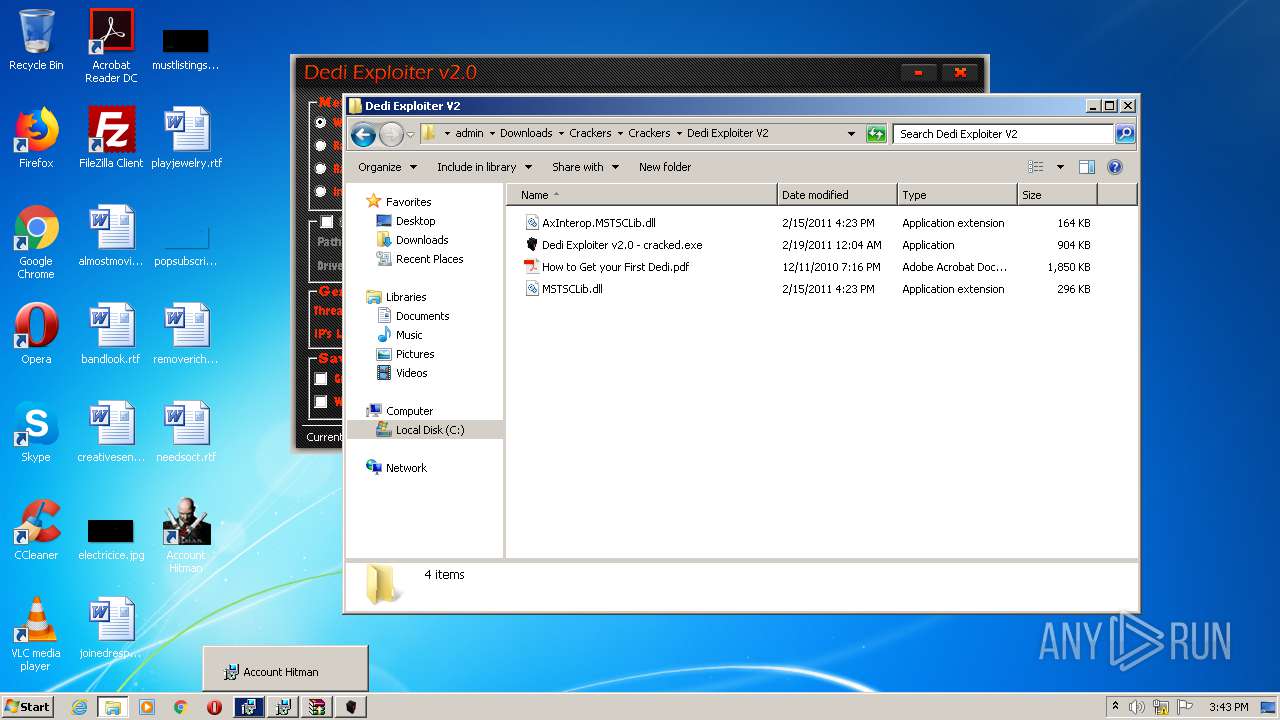The image size is (1280, 720).
Task: Toggle the preview pane icon
Action: pyautogui.click(x=1087, y=167)
